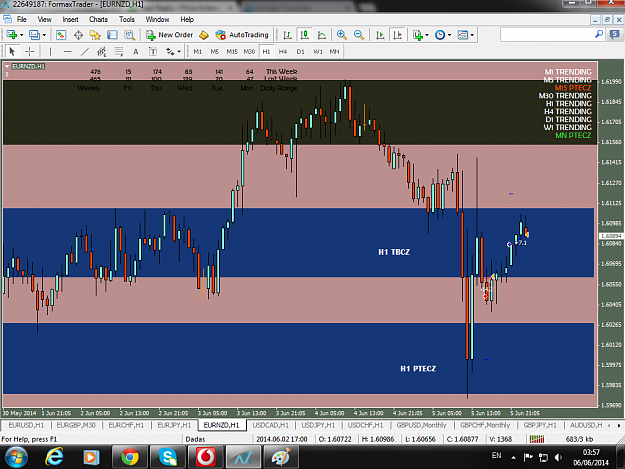
Task: Switch the chart to bar chart
Action: pyautogui.click(x=287, y=35)
